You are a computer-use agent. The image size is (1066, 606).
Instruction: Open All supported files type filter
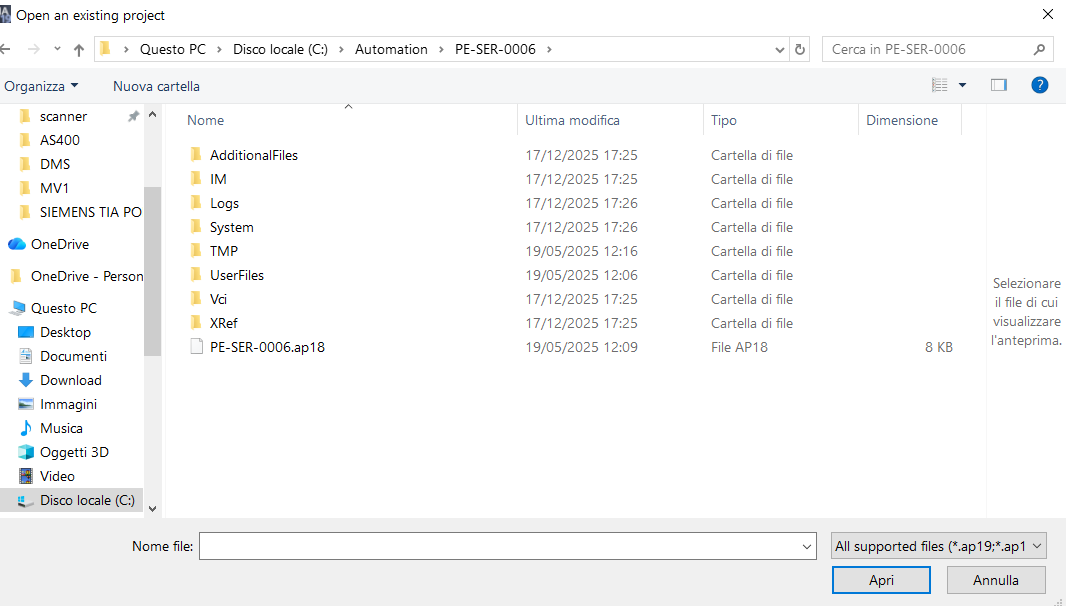[938, 546]
